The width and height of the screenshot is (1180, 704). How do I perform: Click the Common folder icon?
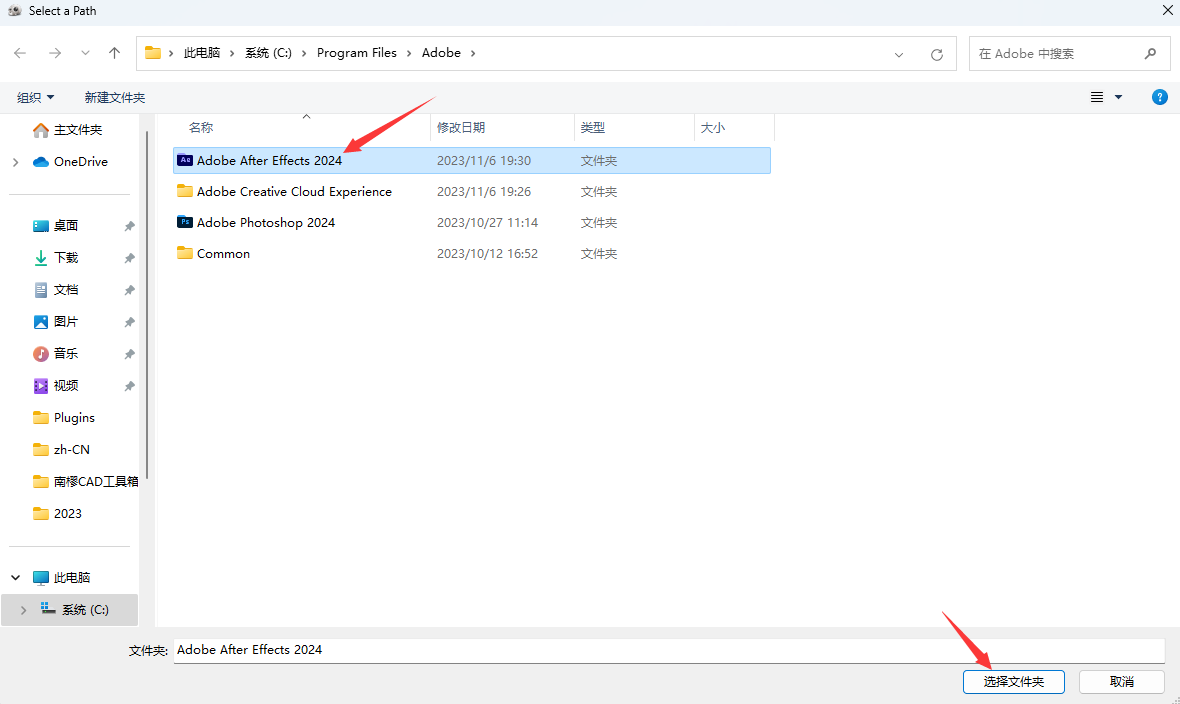[x=184, y=253]
